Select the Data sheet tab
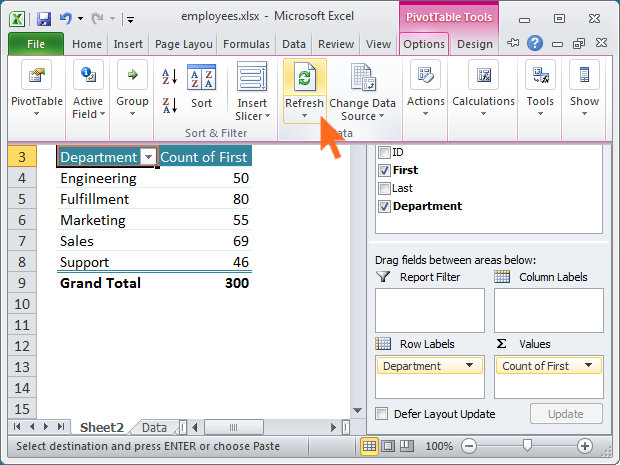 (x=154, y=427)
